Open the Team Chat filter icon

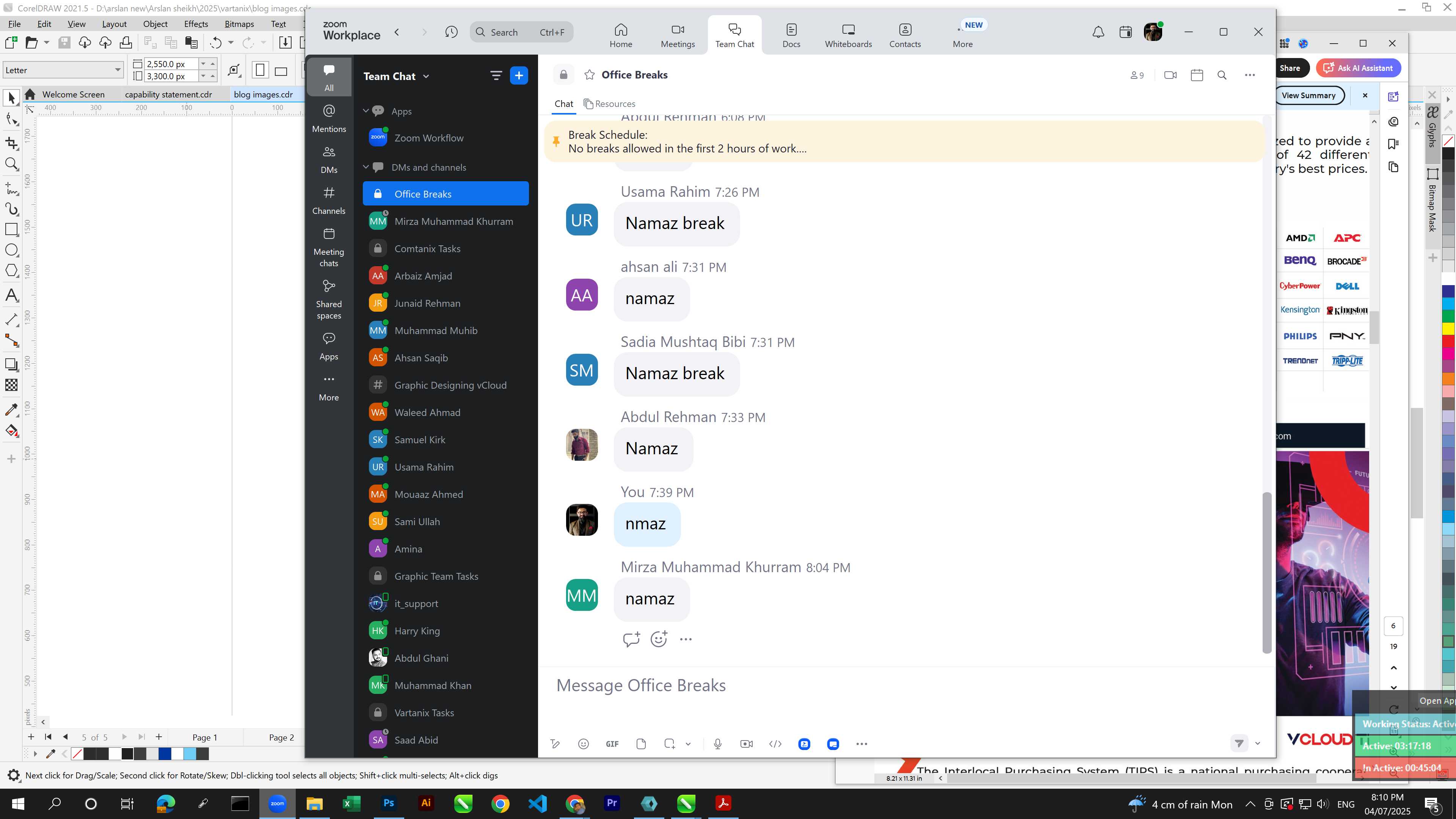496,75
